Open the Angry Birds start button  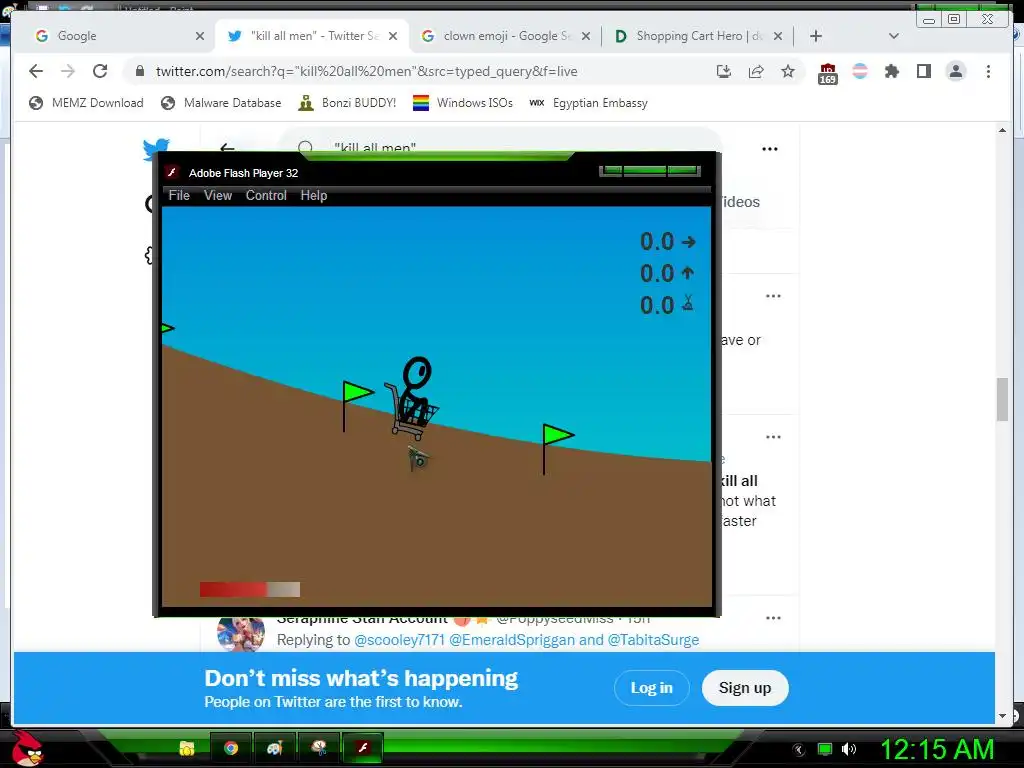click(27, 748)
